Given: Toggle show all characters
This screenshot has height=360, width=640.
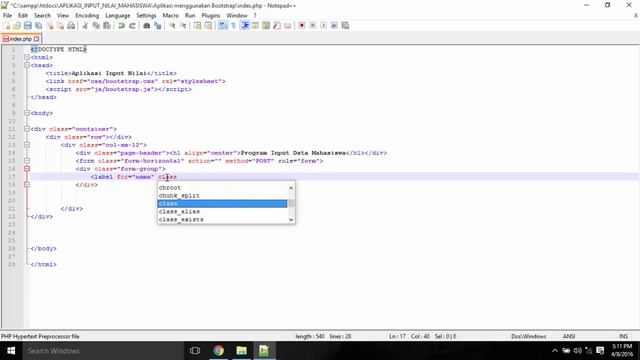Looking at the screenshot, I should pyautogui.click(x=233, y=26).
